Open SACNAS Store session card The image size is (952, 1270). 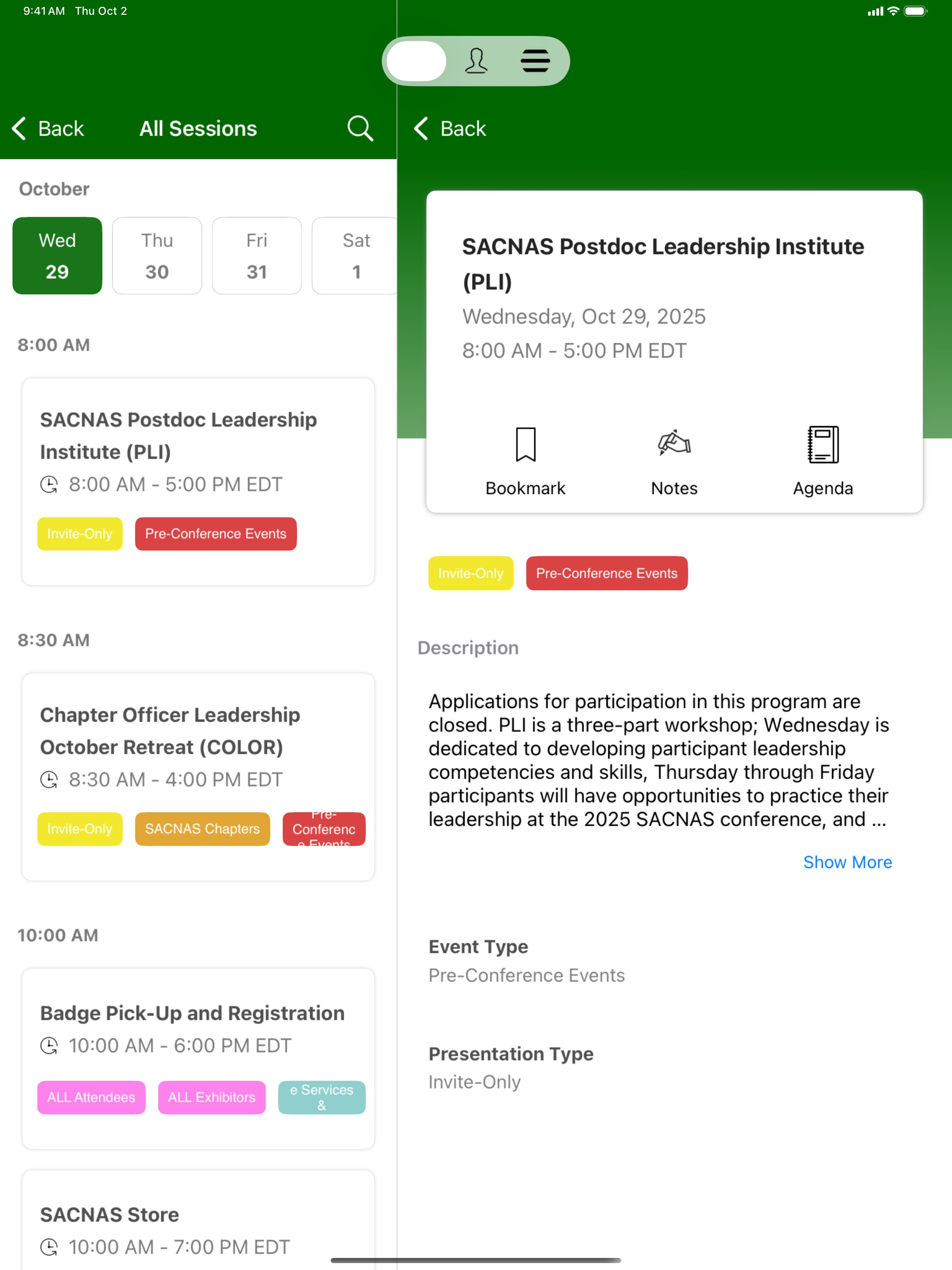tap(198, 1219)
